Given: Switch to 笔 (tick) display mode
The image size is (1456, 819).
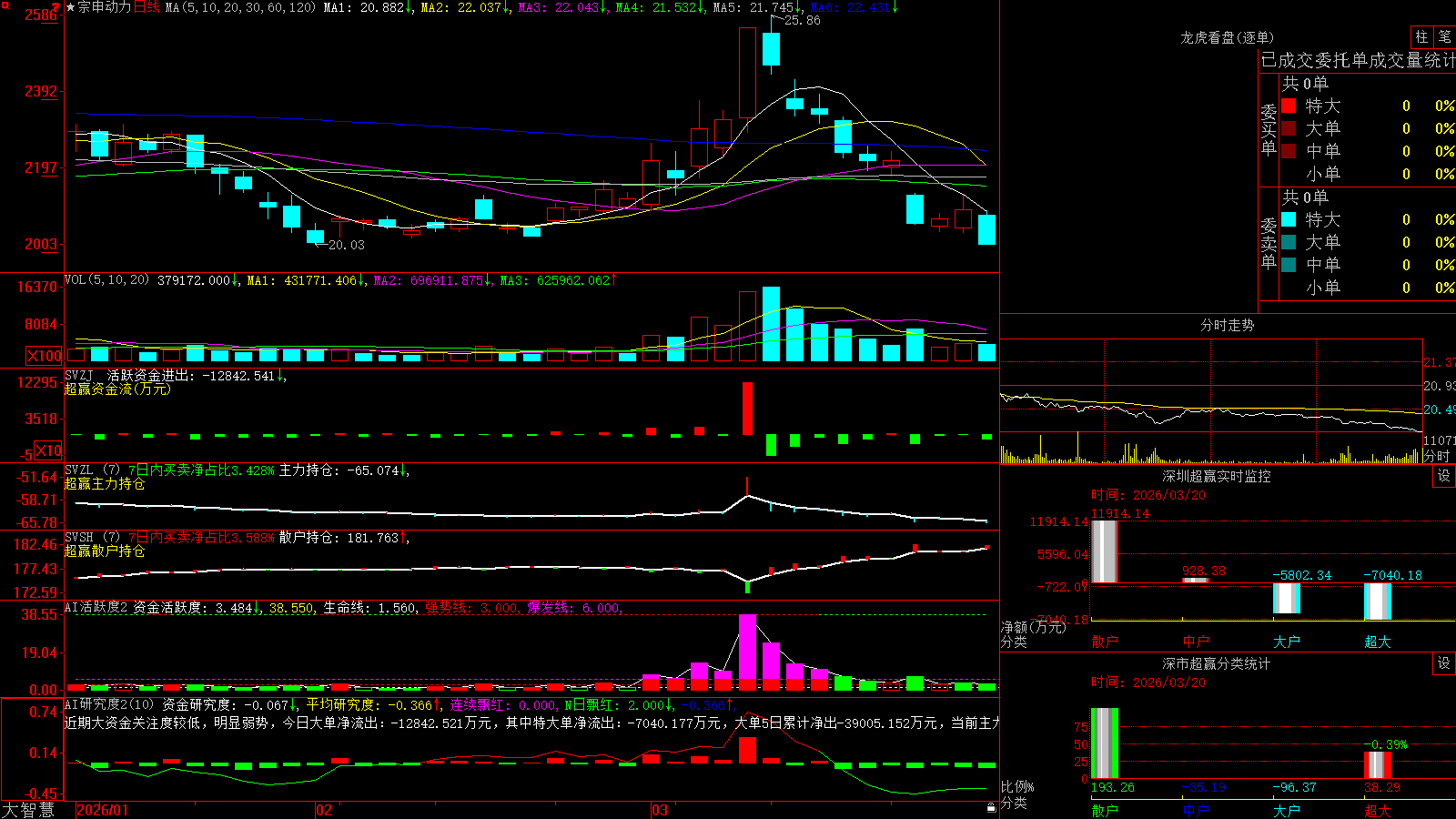Looking at the screenshot, I should point(1445,36).
